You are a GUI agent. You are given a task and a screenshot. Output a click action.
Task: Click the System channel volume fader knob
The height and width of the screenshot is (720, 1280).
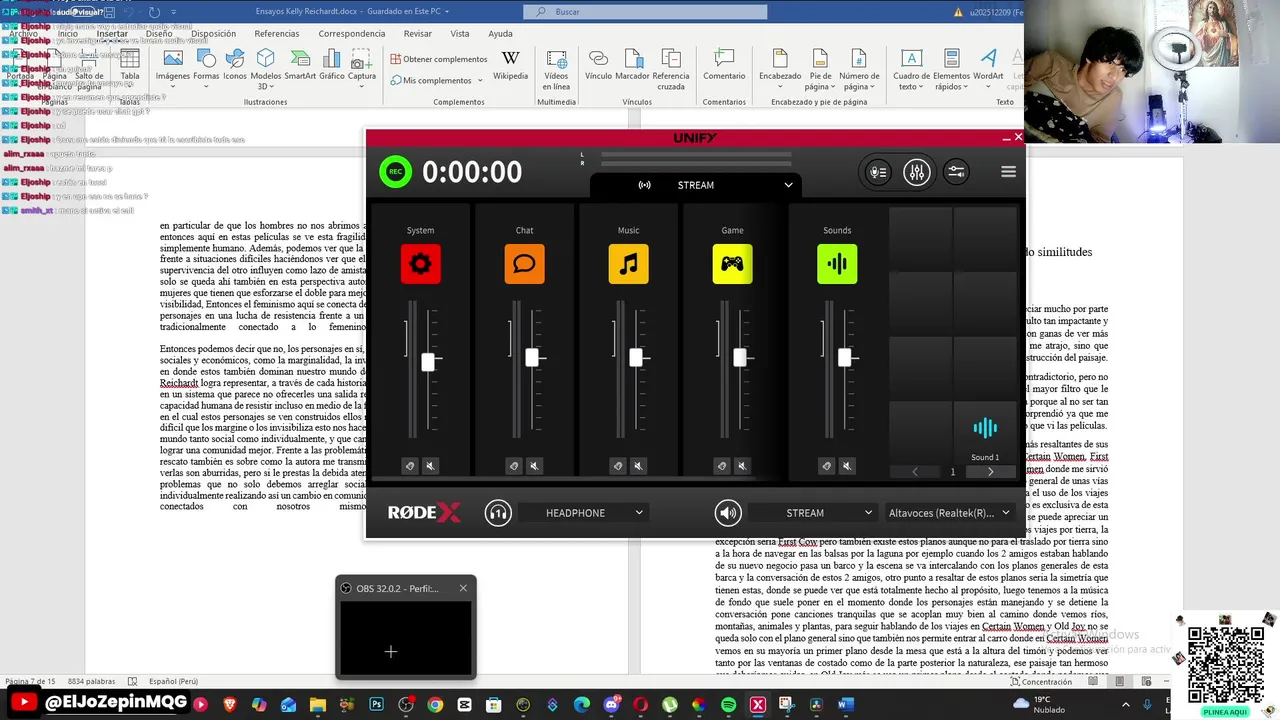(x=428, y=362)
